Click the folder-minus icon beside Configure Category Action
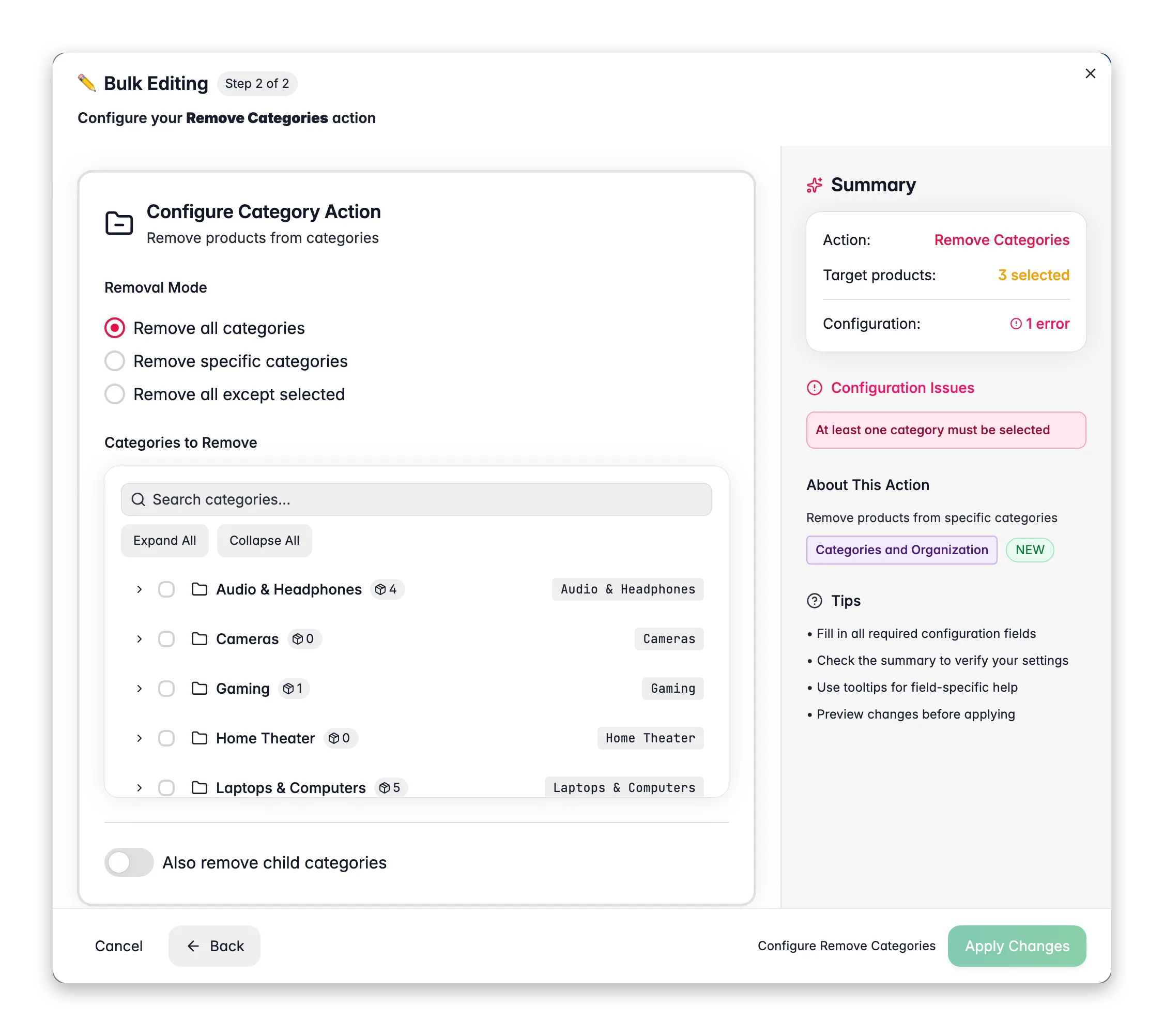 tap(119, 223)
